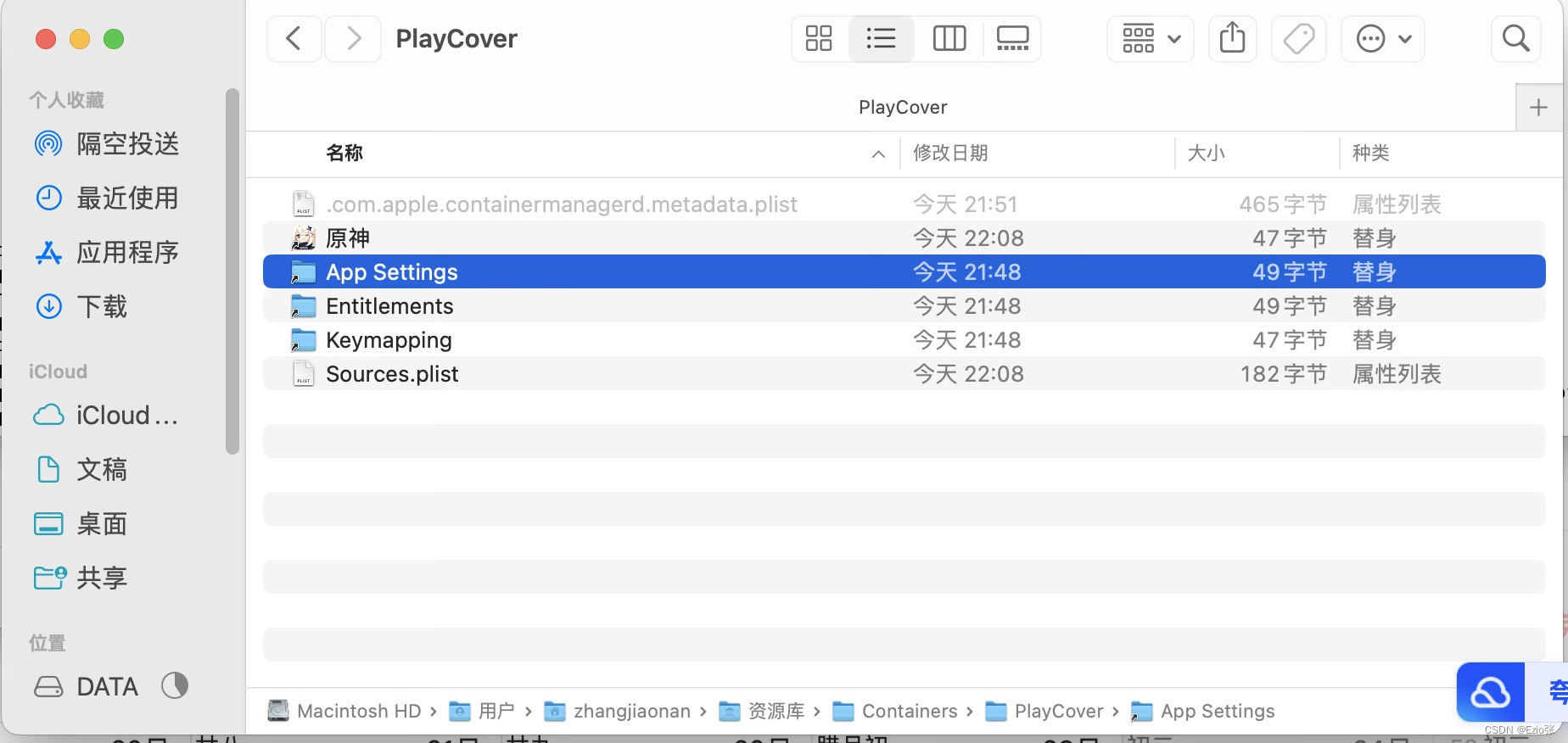Click the App Settings folder icon

point(303,272)
